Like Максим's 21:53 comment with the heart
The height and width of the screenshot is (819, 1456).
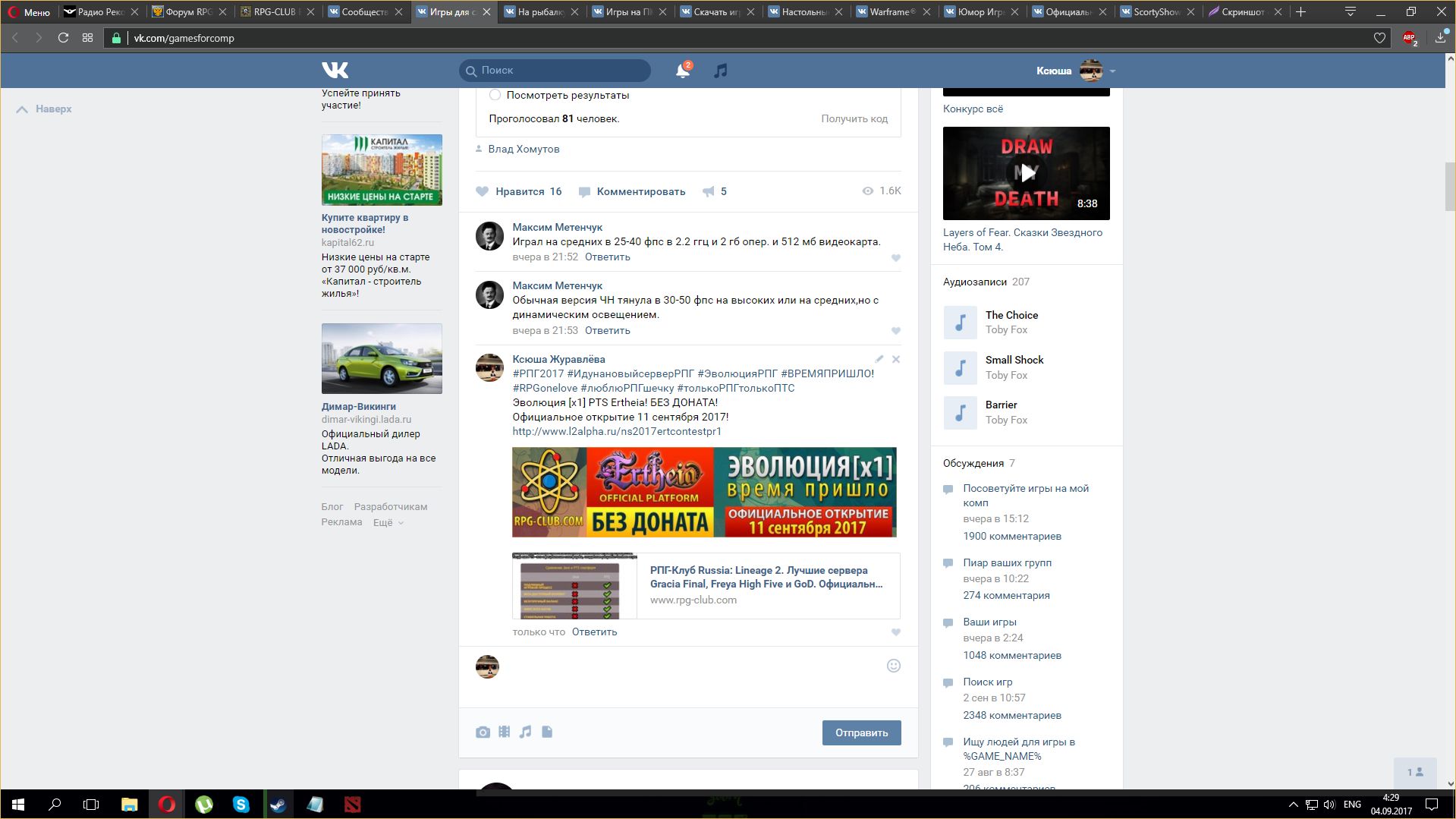[x=896, y=331]
